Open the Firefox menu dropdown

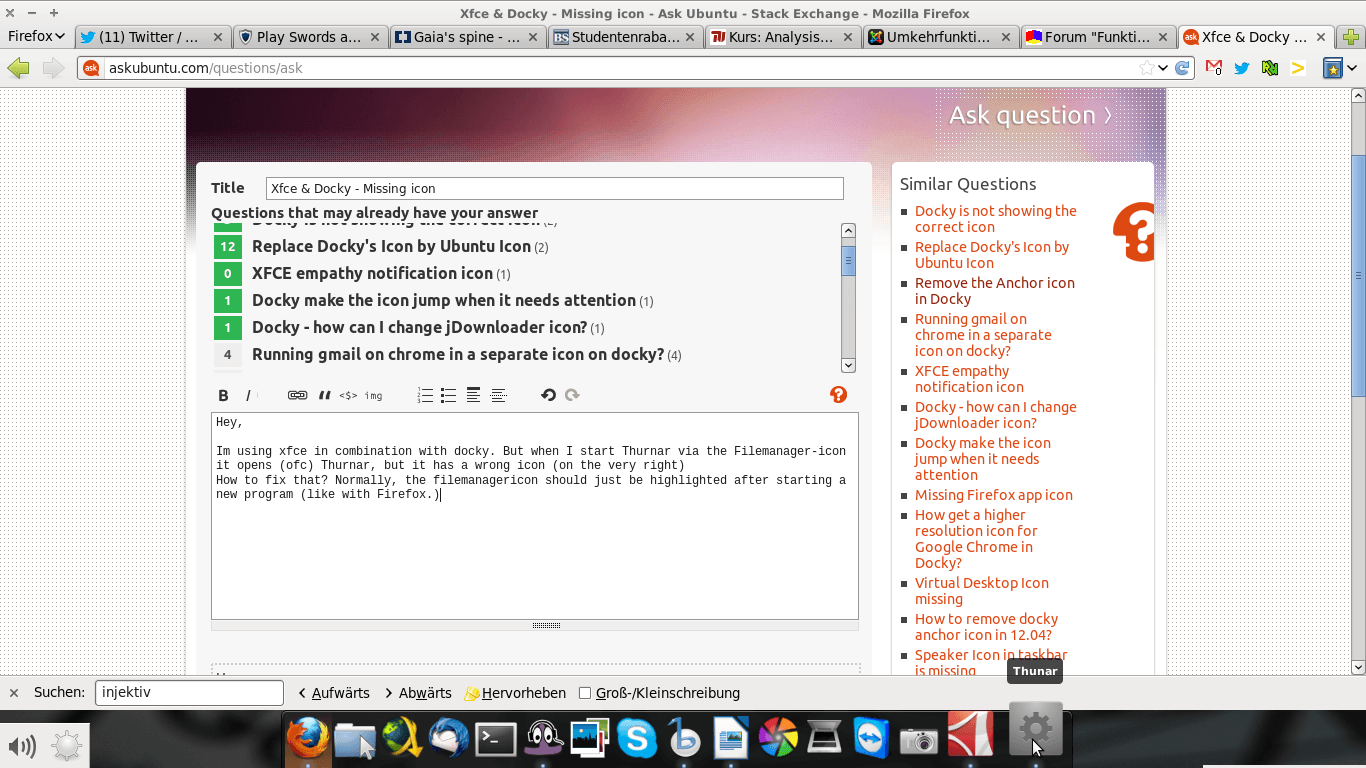coord(36,36)
